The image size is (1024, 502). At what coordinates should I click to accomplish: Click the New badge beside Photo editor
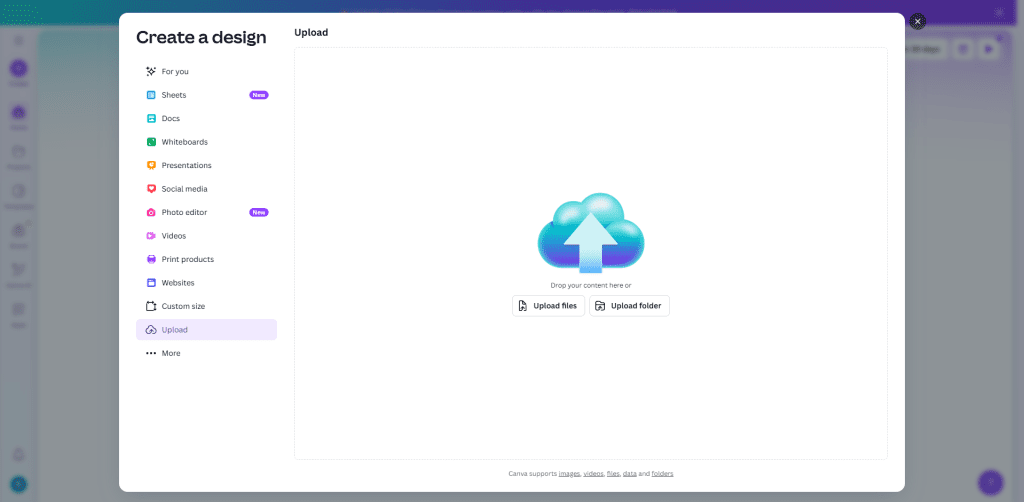[259, 212]
